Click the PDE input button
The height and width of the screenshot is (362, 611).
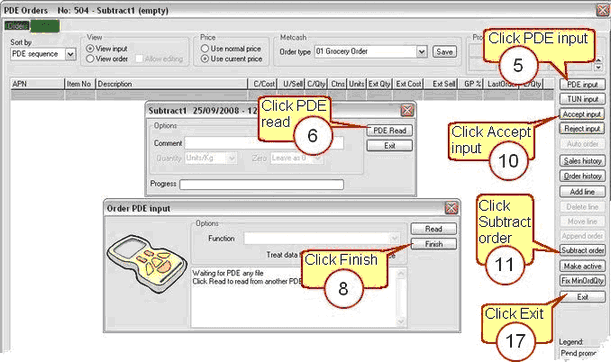[582, 84]
